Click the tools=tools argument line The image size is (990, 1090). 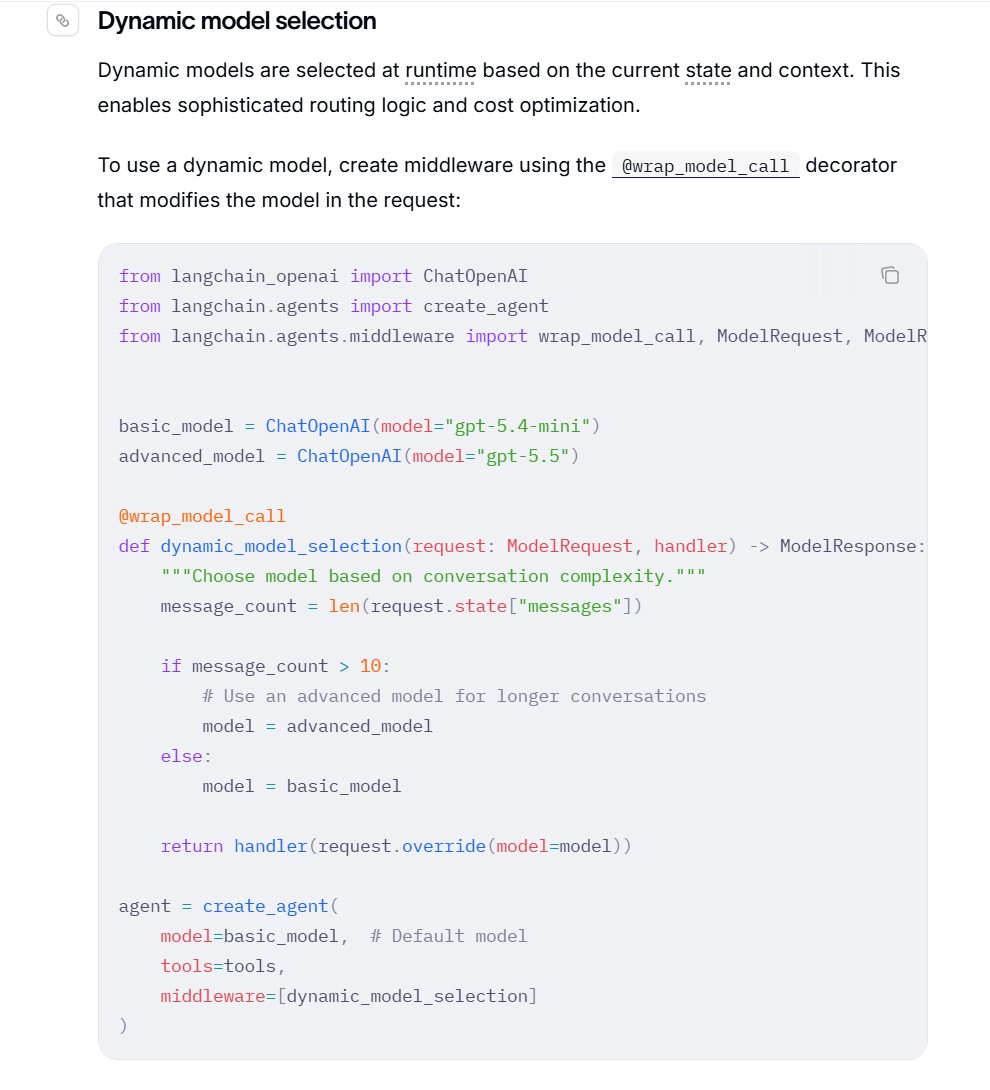[222, 966]
